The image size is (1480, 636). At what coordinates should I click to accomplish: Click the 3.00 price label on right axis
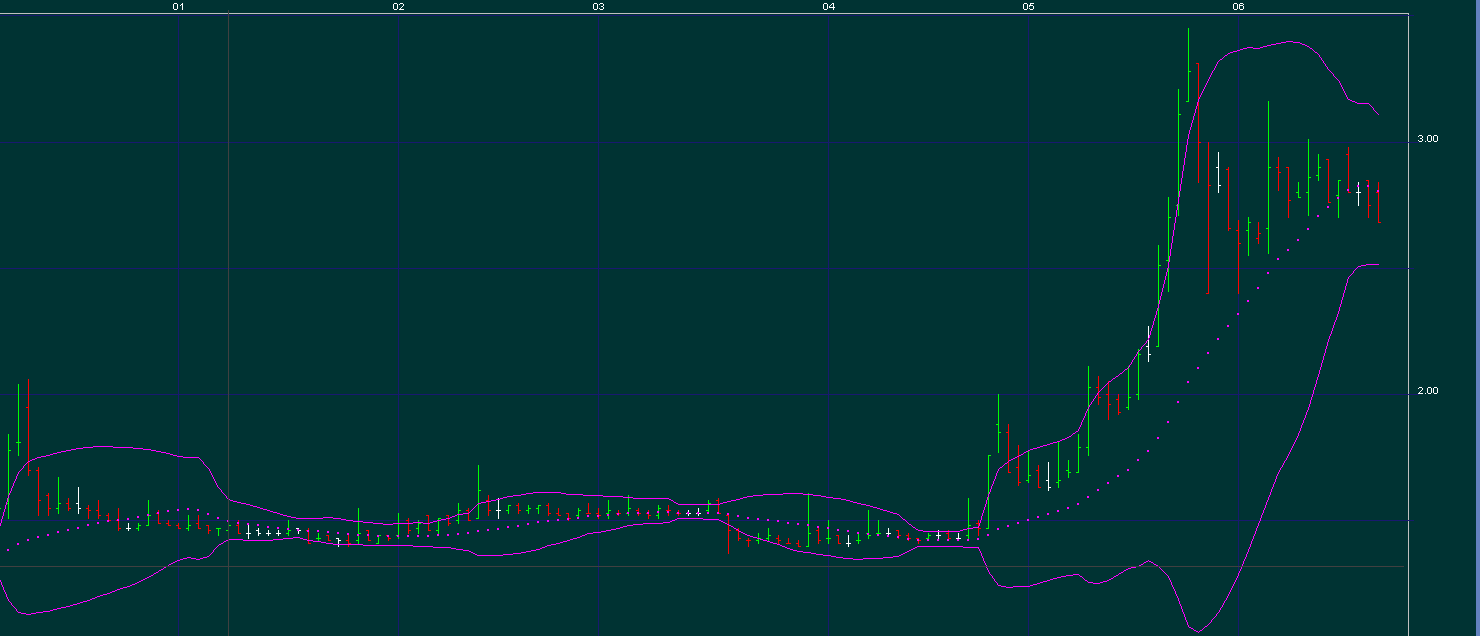pos(1427,139)
